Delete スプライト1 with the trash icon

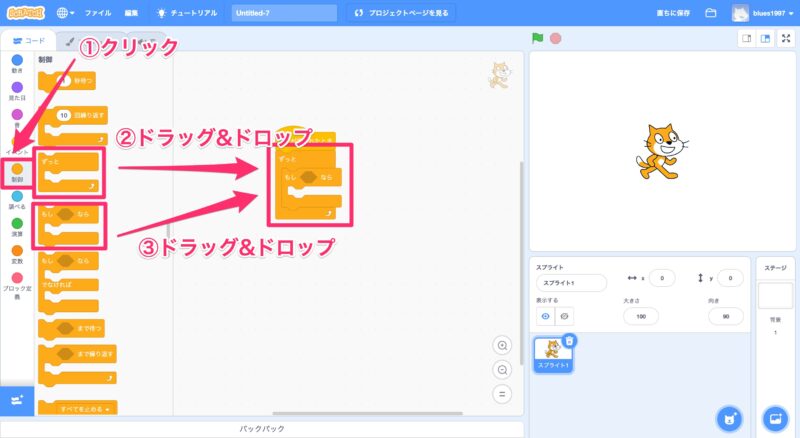569,340
